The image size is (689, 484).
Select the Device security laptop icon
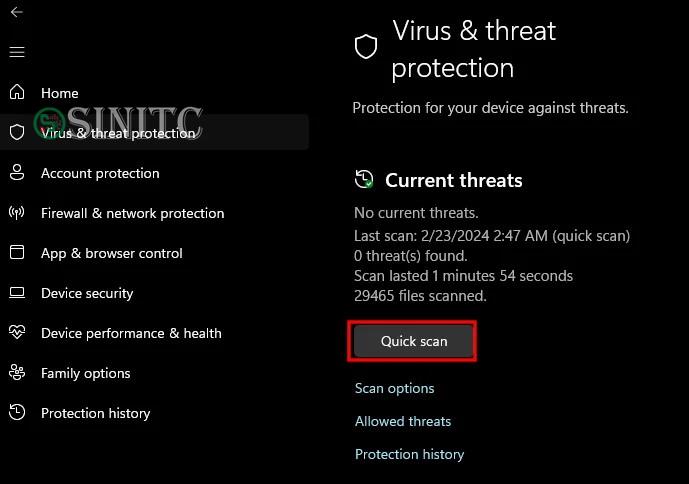(x=17, y=293)
